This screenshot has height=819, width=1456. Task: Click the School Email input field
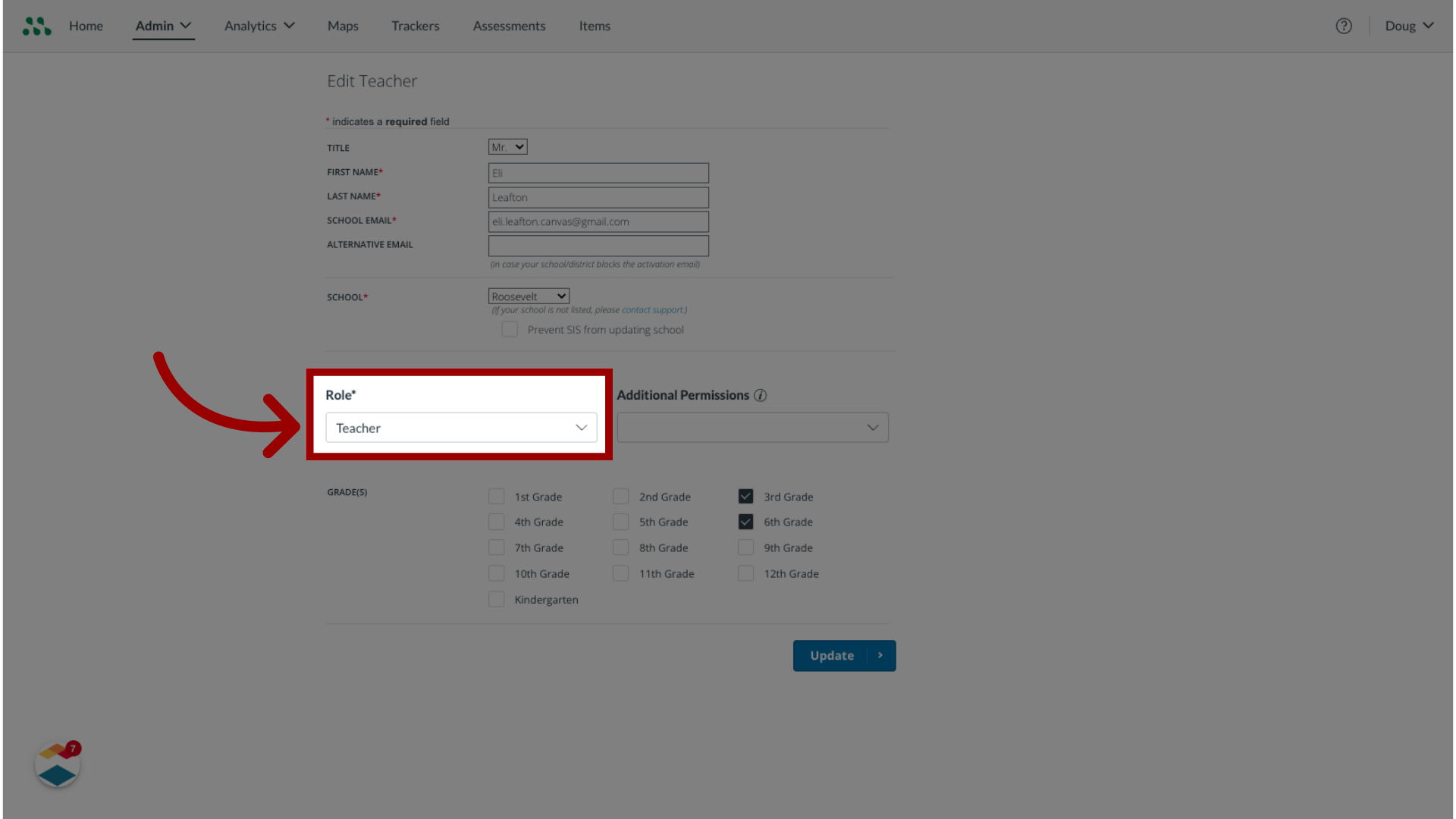pyautogui.click(x=598, y=221)
